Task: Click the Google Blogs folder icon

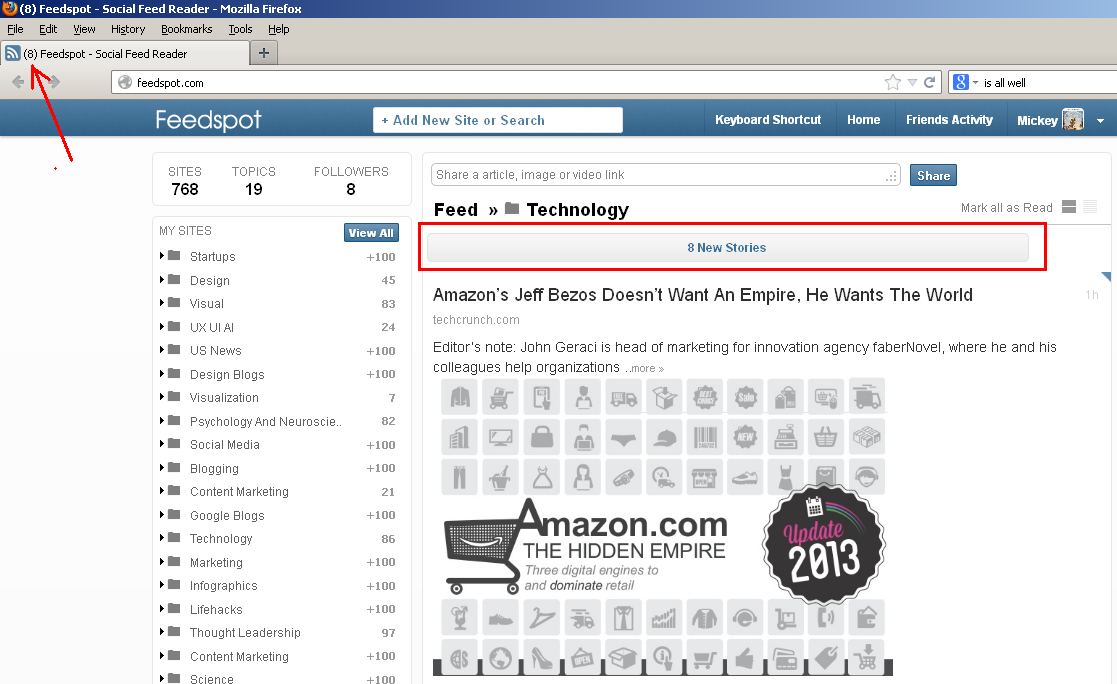Action: tap(174, 514)
